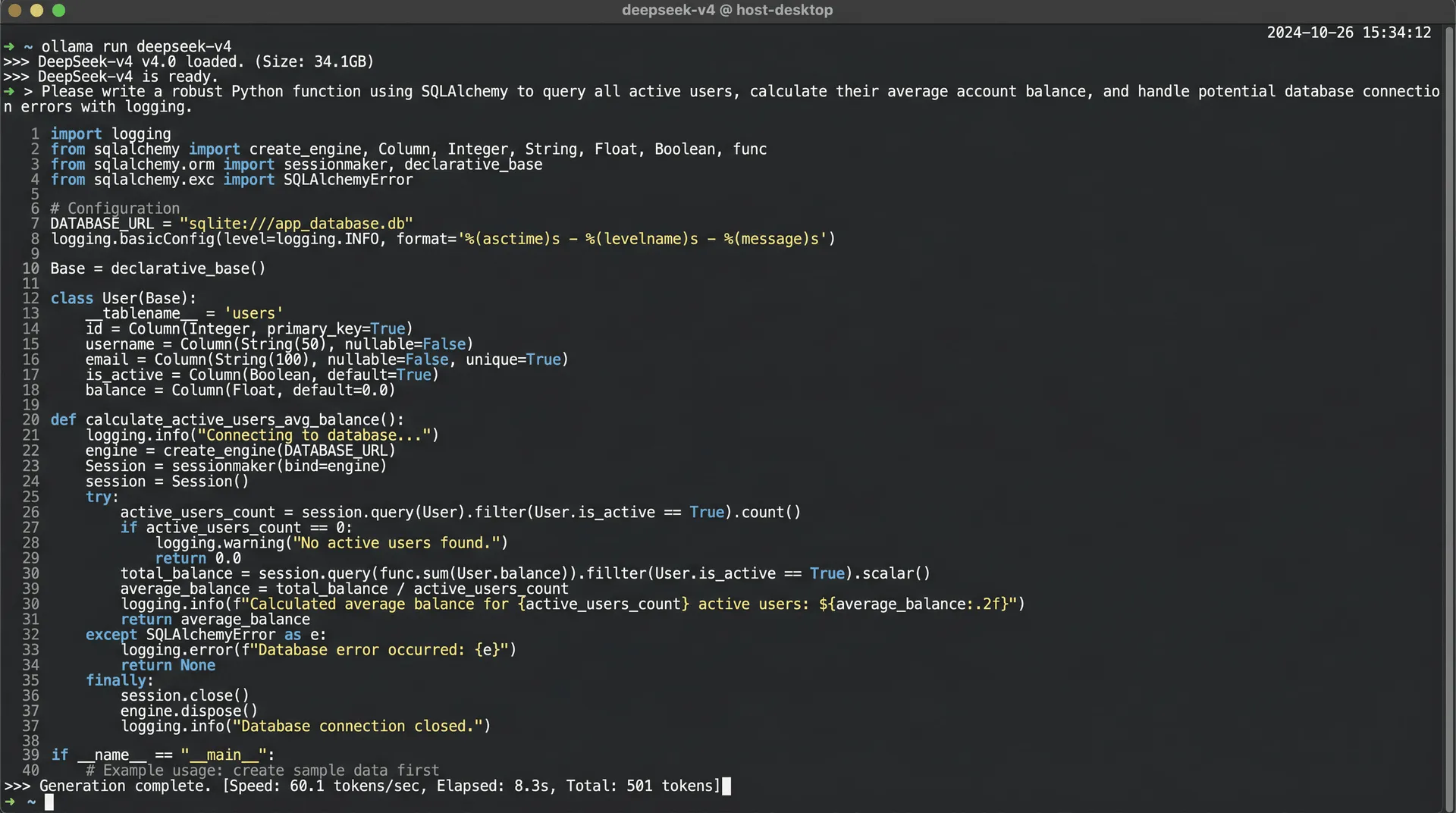The width and height of the screenshot is (1456, 813).
Task: Click the warning line "No active users found."
Action: click(331, 543)
